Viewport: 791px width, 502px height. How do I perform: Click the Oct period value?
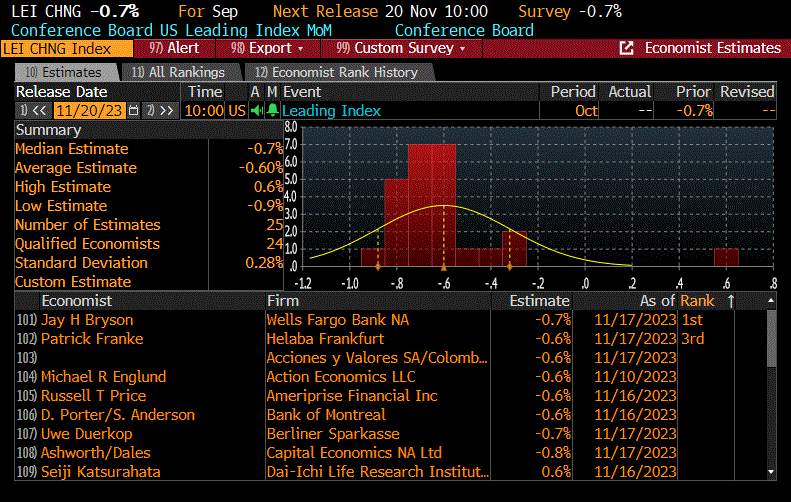pyautogui.click(x=586, y=110)
